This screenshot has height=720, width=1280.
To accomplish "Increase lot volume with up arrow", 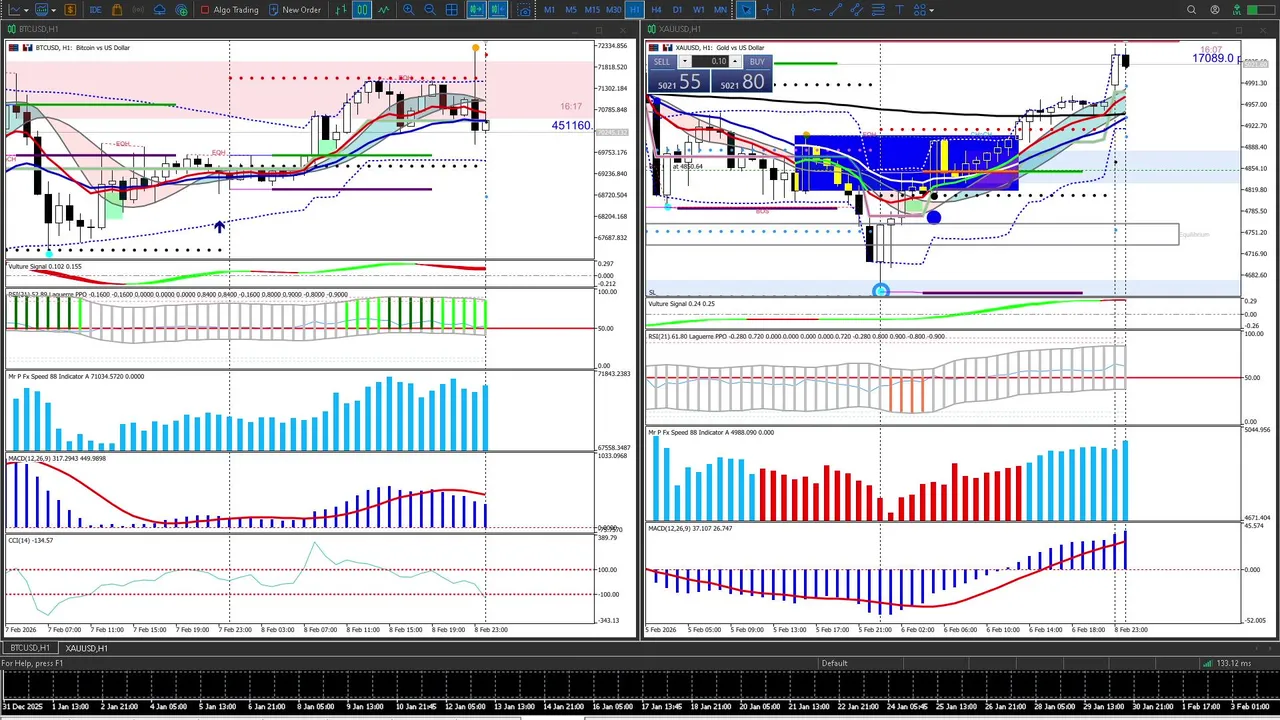I will (736, 62).
